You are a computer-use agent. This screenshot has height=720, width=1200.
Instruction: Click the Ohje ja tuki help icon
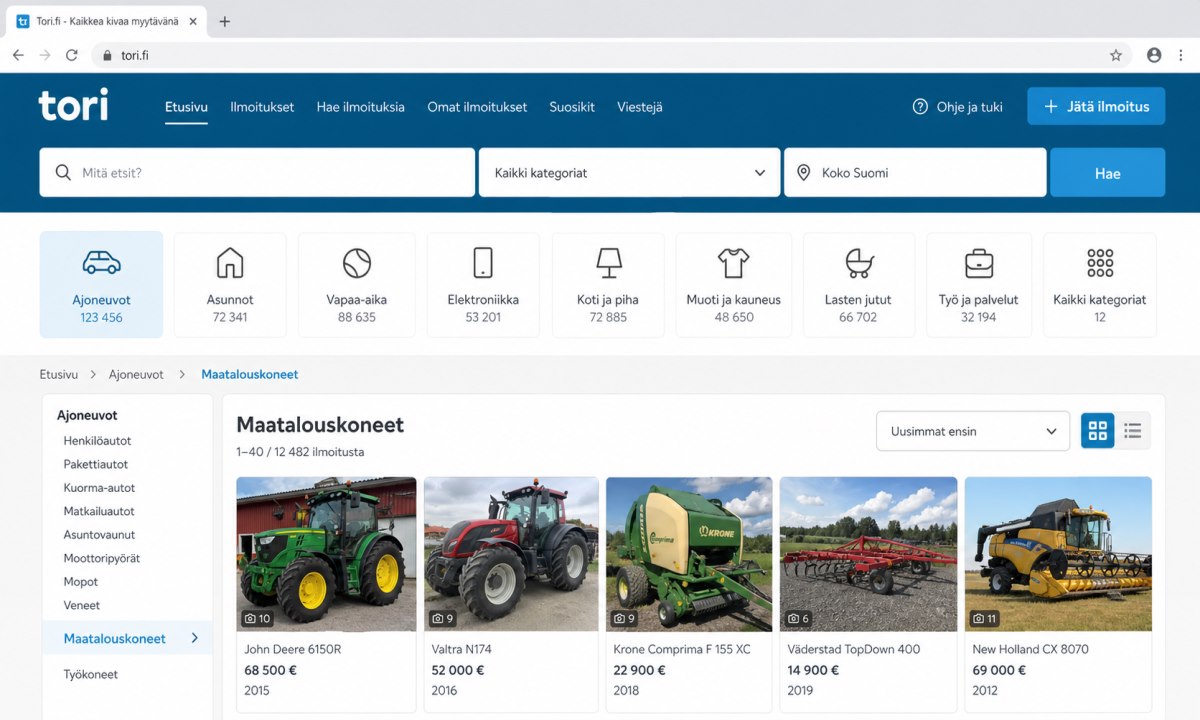[920, 107]
